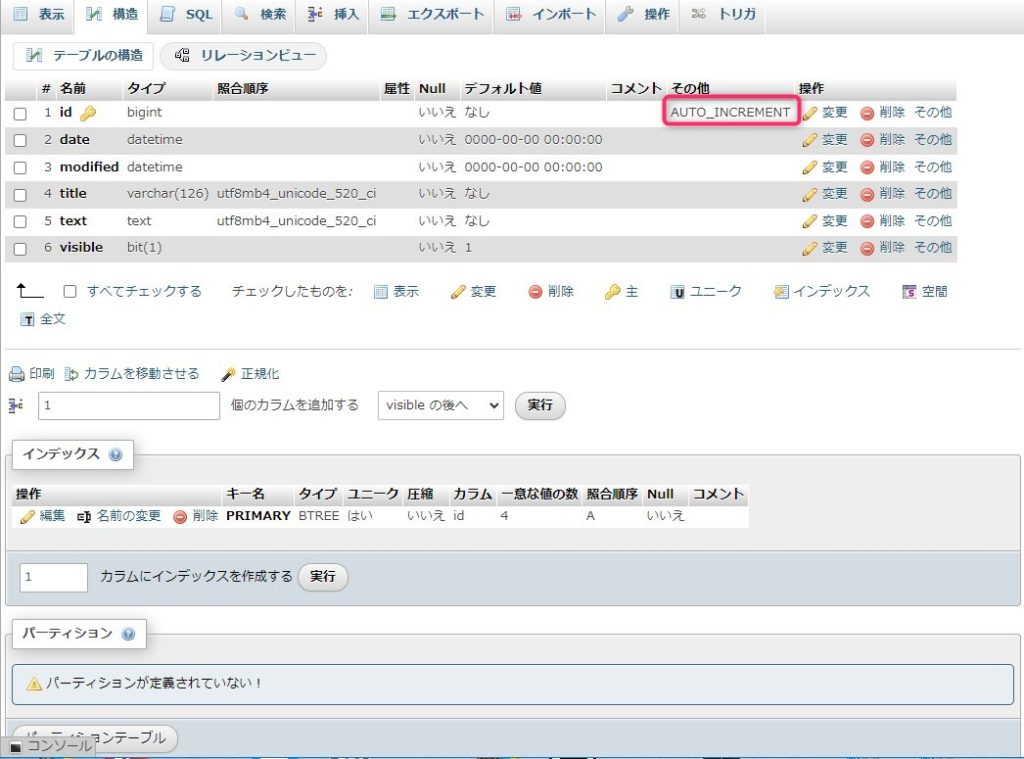The width and height of the screenshot is (1024, 759).
Task: Expand その他 menu for the text row
Action: point(932,221)
